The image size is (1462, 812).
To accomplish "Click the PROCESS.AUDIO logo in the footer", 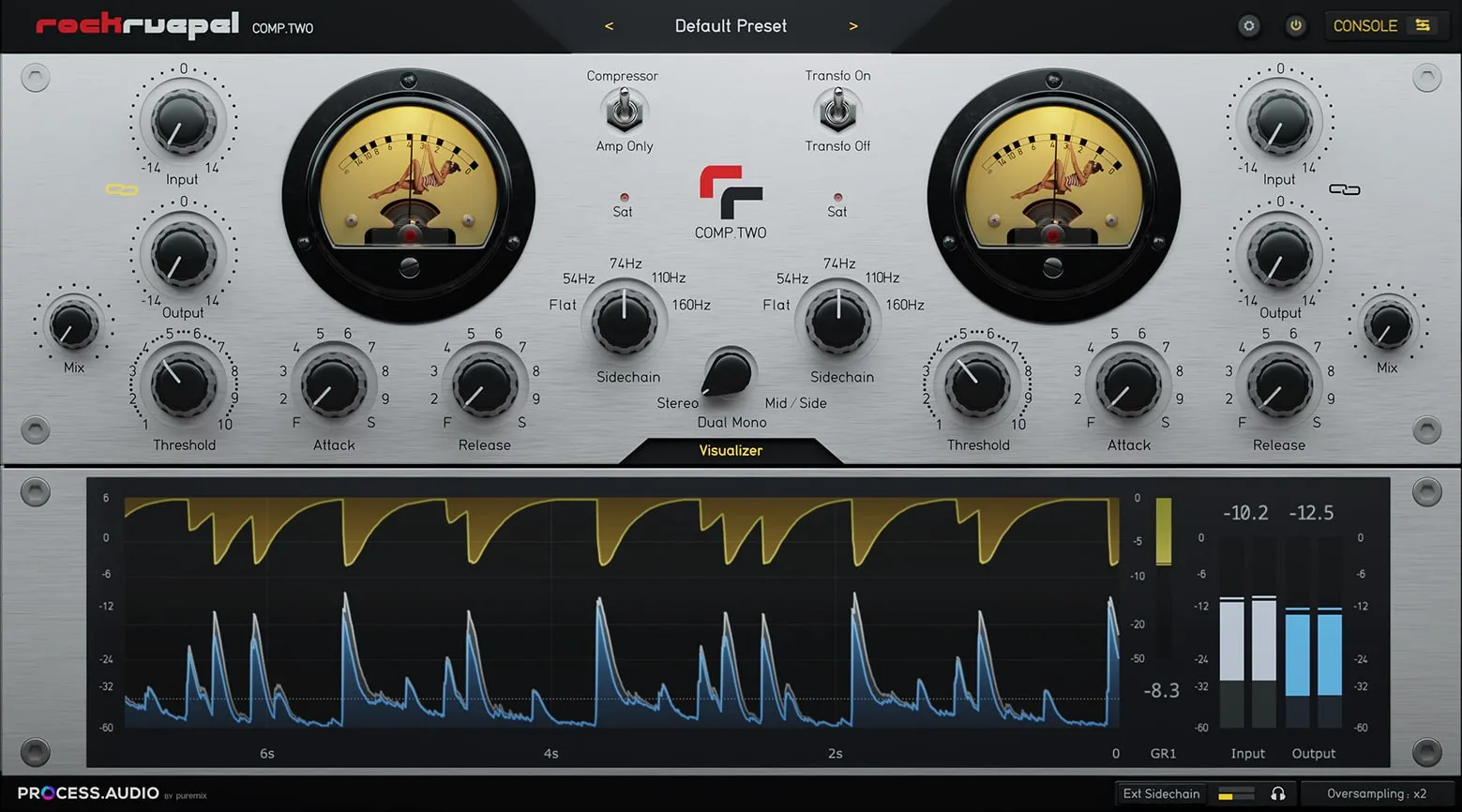I will click(x=88, y=793).
